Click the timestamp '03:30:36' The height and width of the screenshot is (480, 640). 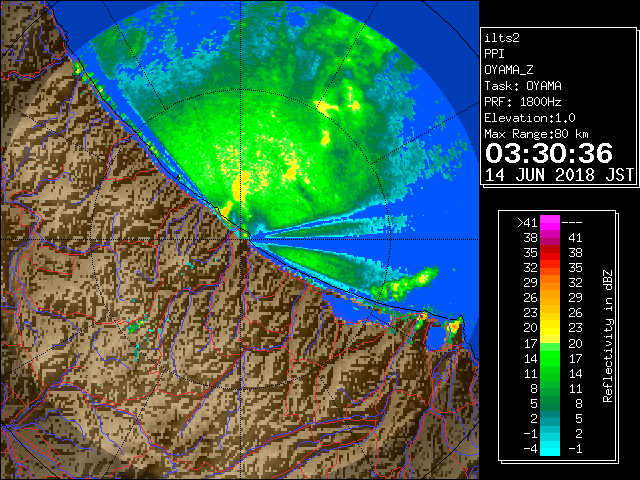click(x=549, y=153)
